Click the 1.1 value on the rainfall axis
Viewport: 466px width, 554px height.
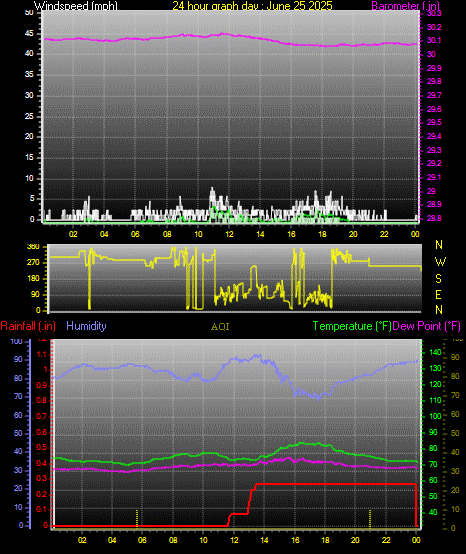42,354
